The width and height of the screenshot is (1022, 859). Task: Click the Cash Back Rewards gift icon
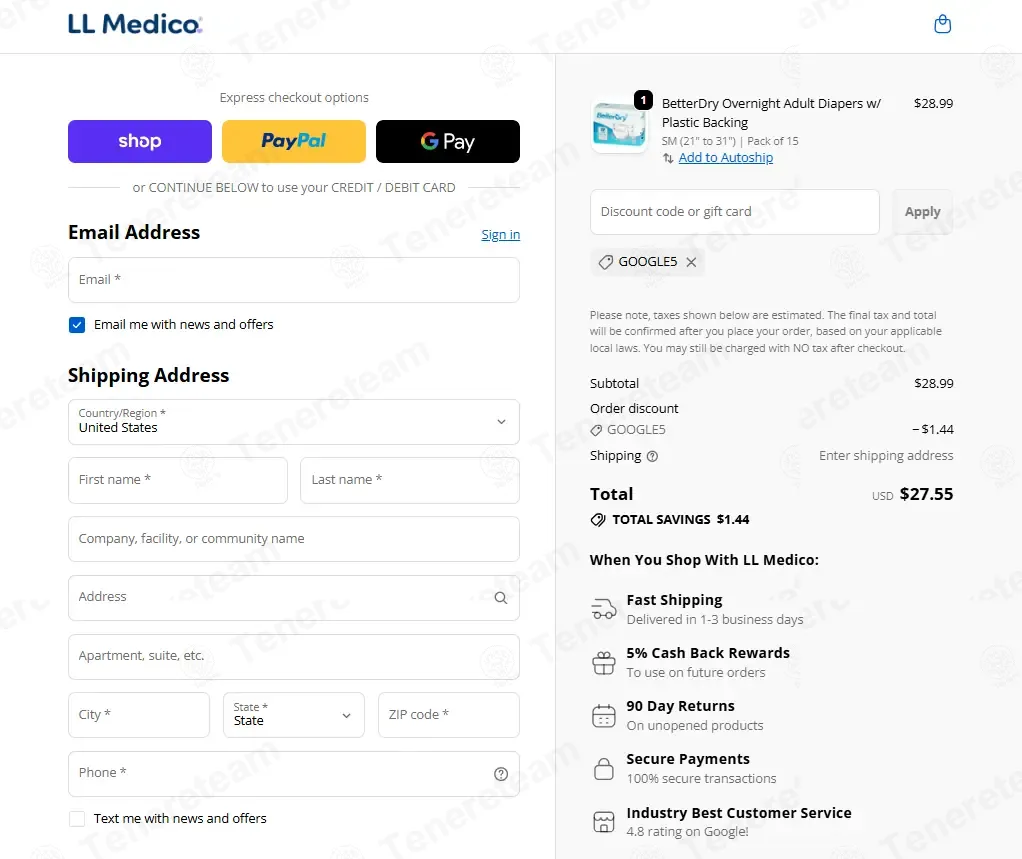pyautogui.click(x=604, y=663)
